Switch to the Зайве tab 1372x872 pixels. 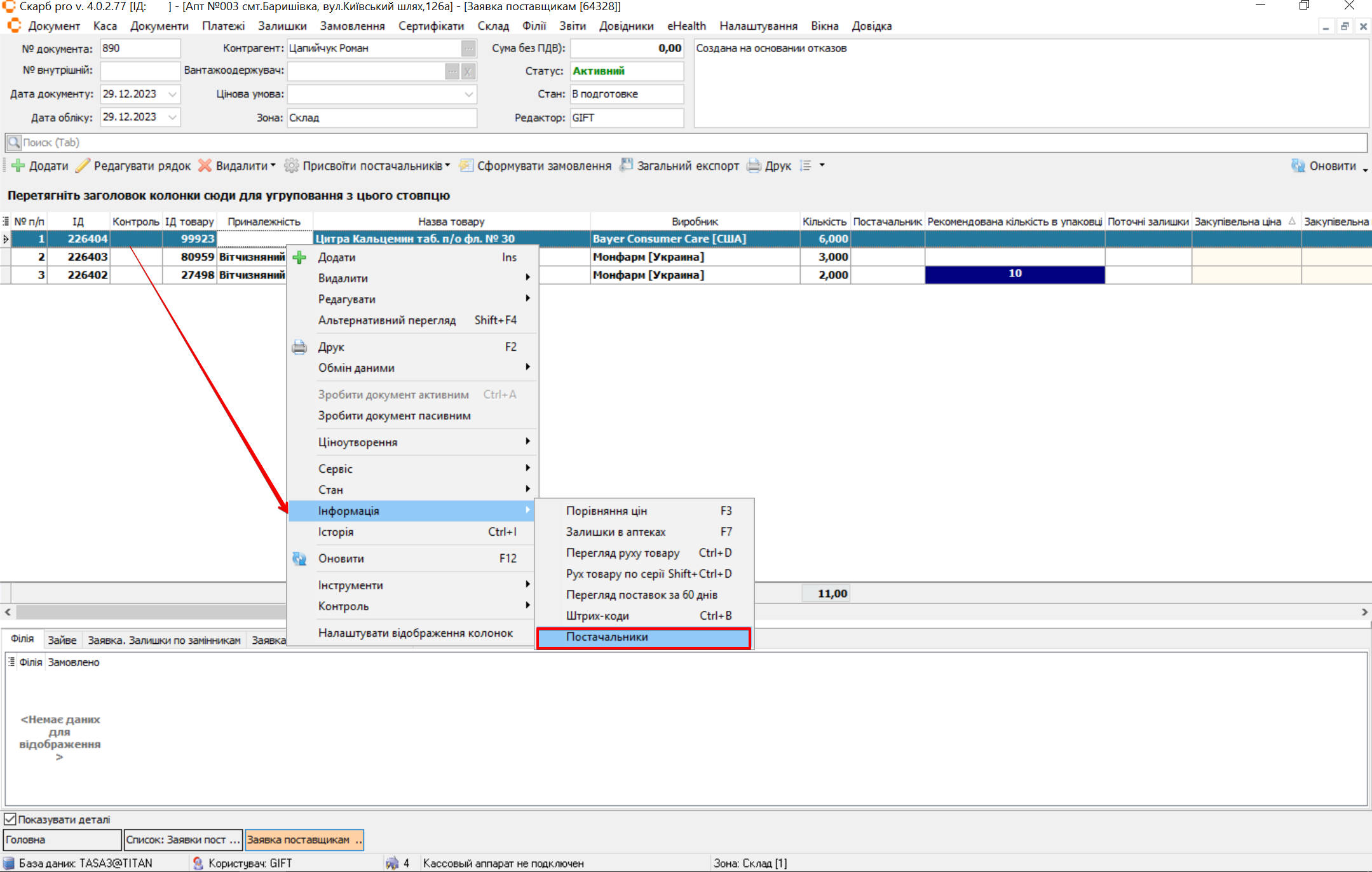[62, 640]
